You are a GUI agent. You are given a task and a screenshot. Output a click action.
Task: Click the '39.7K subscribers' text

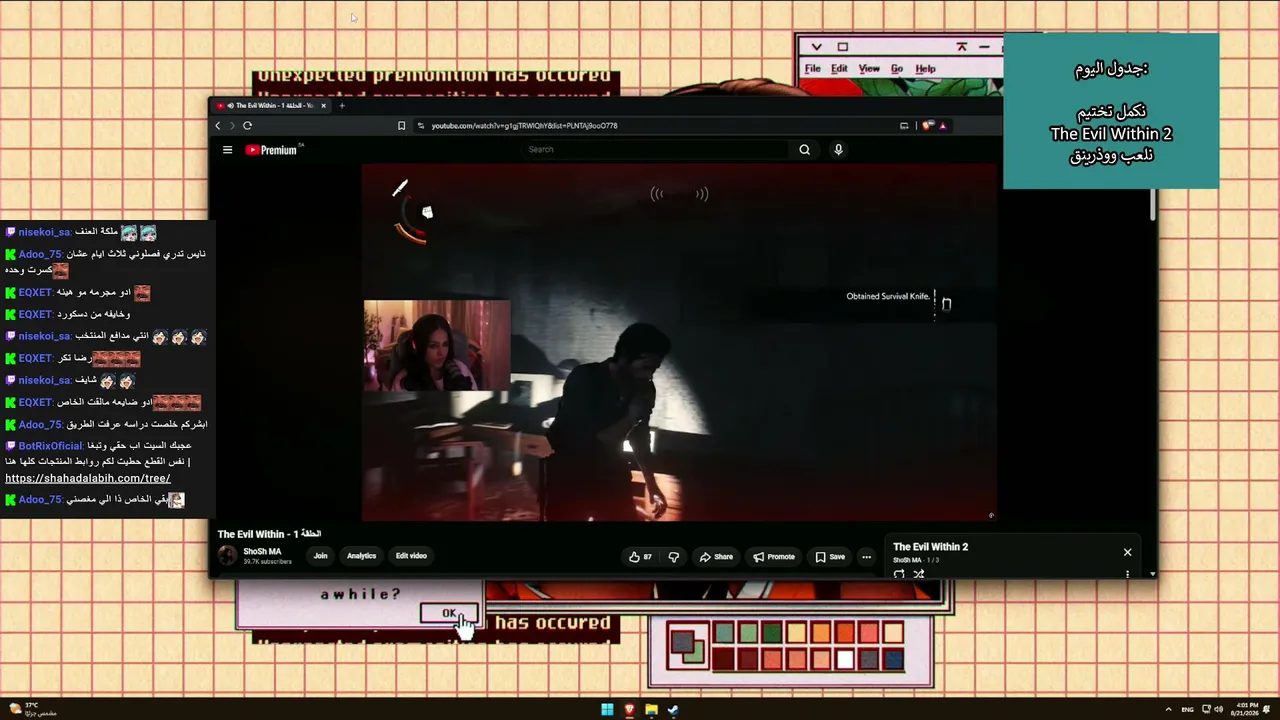267,562
